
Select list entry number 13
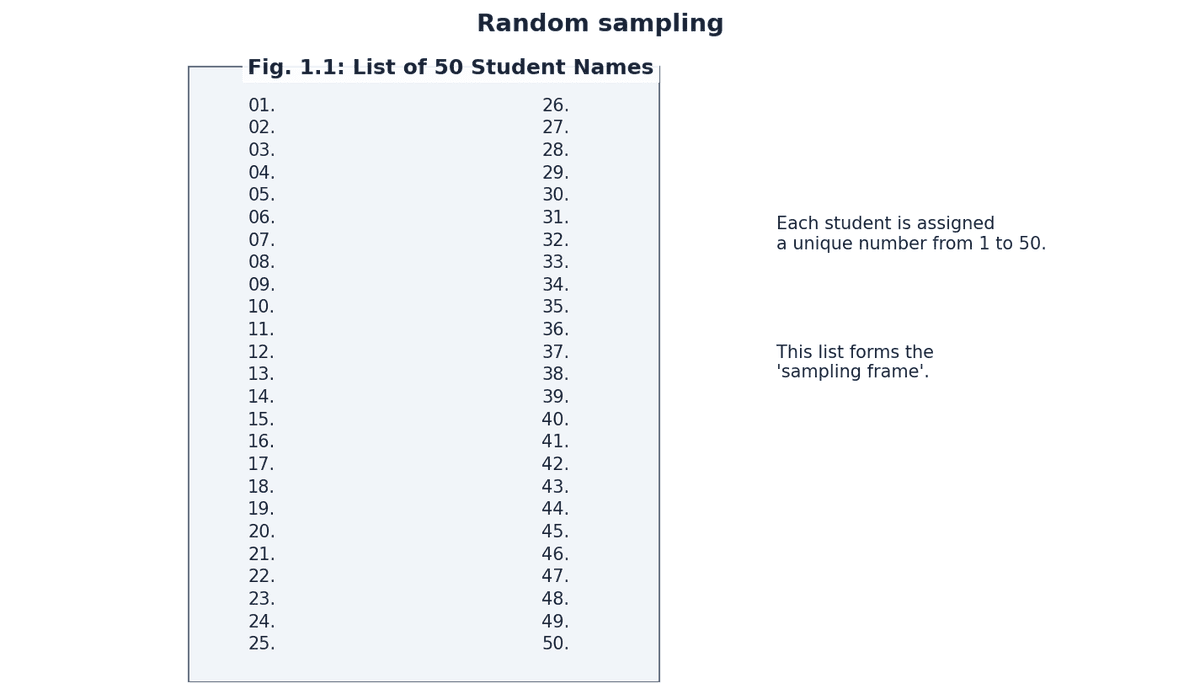(x=261, y=374)
